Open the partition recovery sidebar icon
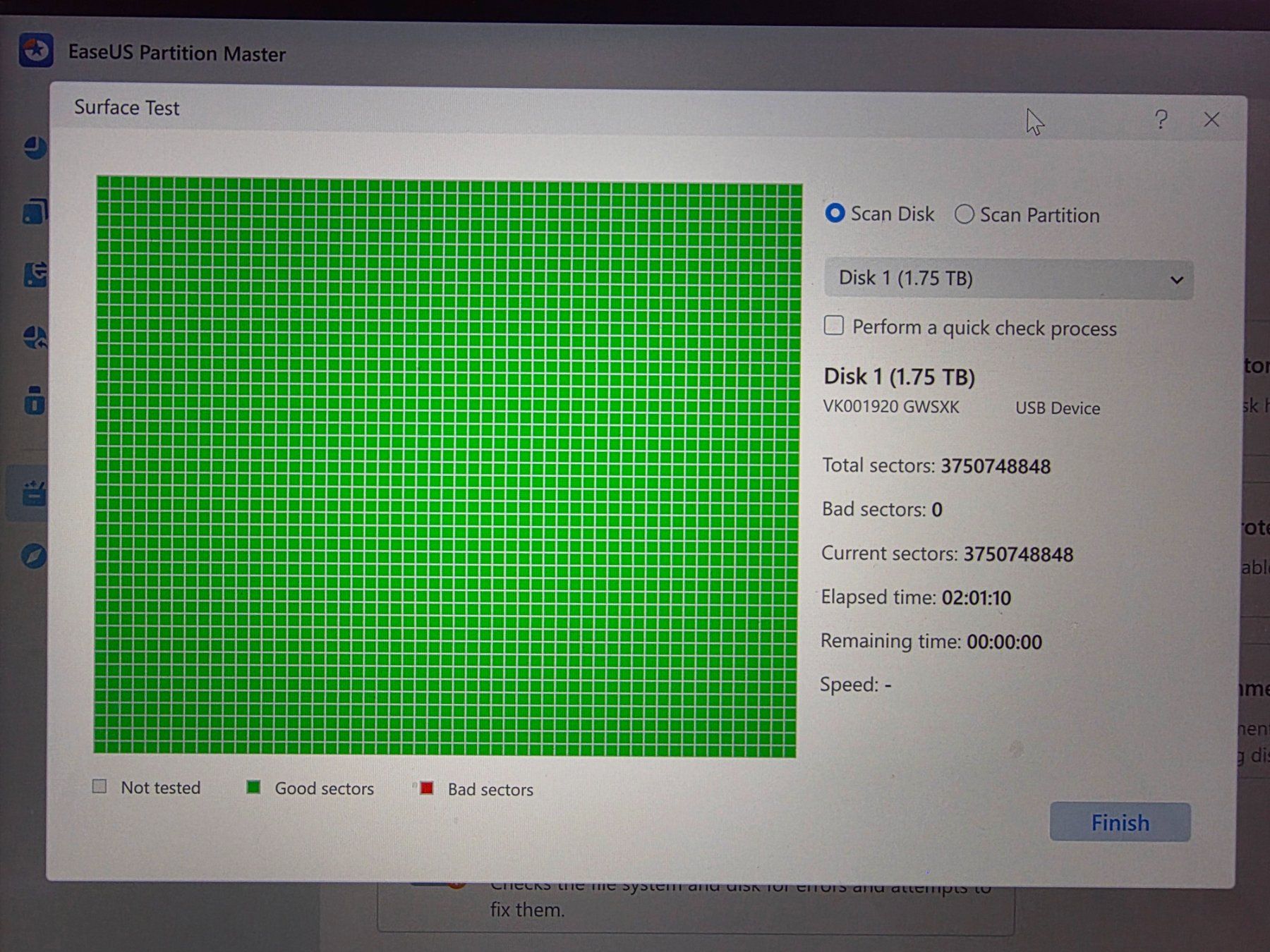The height and width of the screenshot is (952, 1270). (x=35, y=337)
